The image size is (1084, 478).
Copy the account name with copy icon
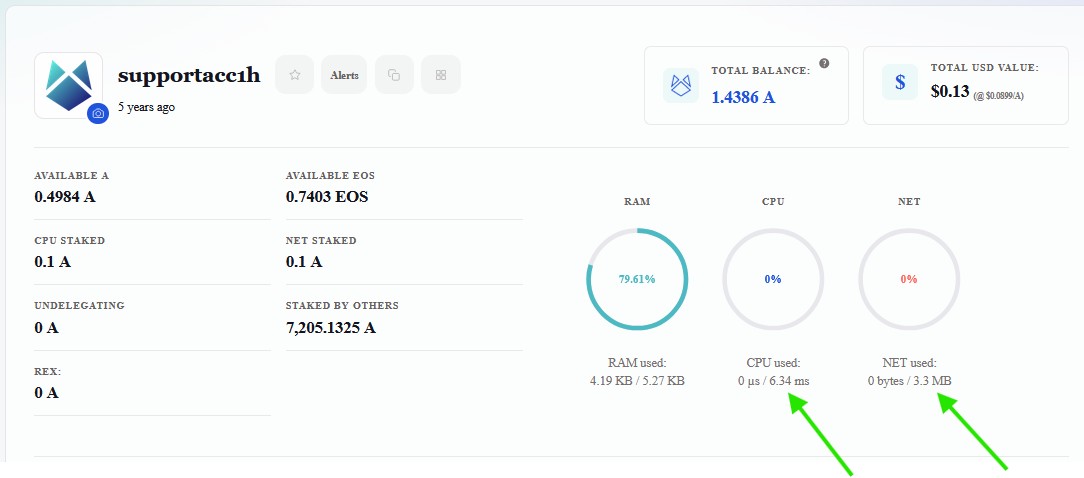[394, 75]
